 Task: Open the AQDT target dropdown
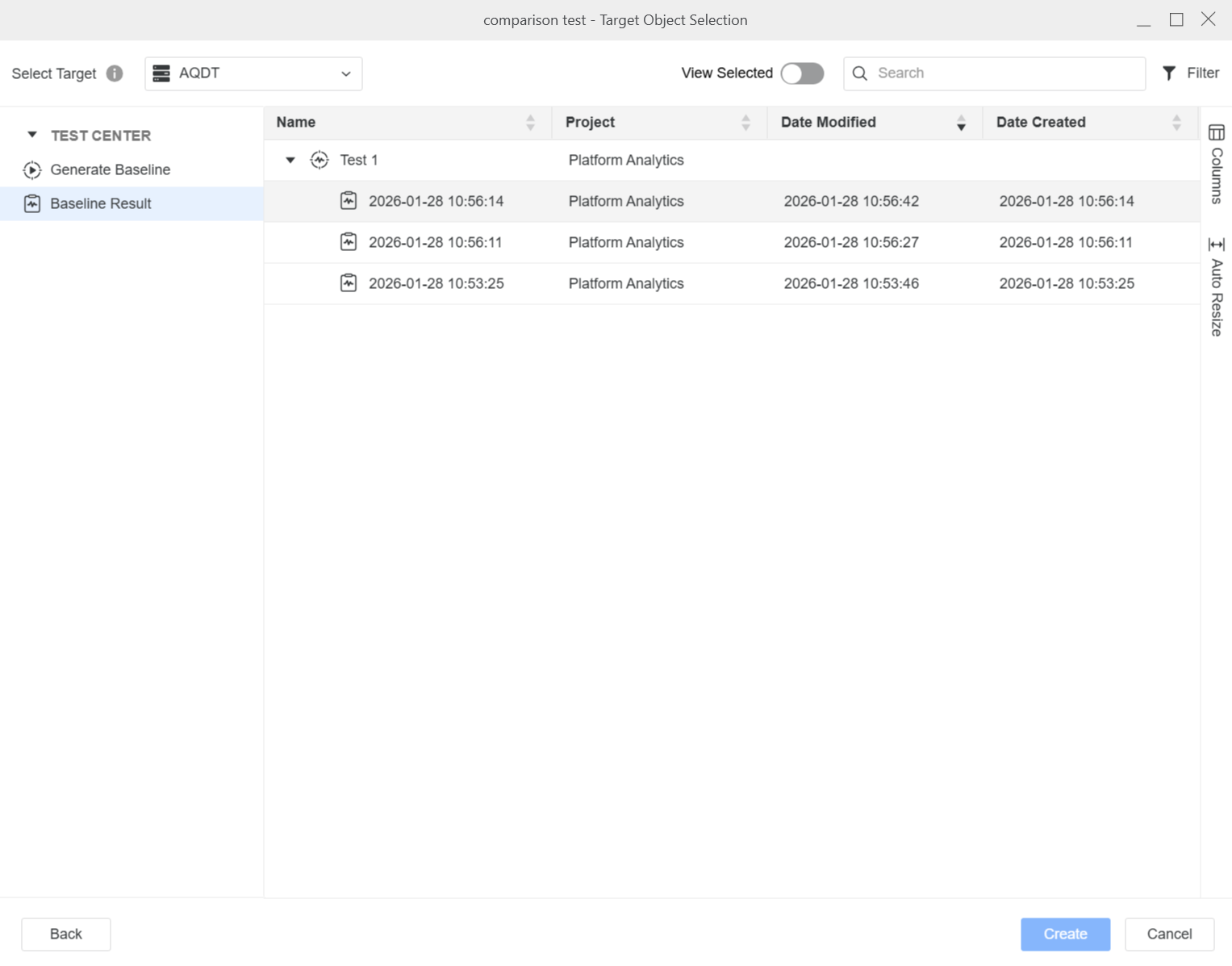point(253,73)
